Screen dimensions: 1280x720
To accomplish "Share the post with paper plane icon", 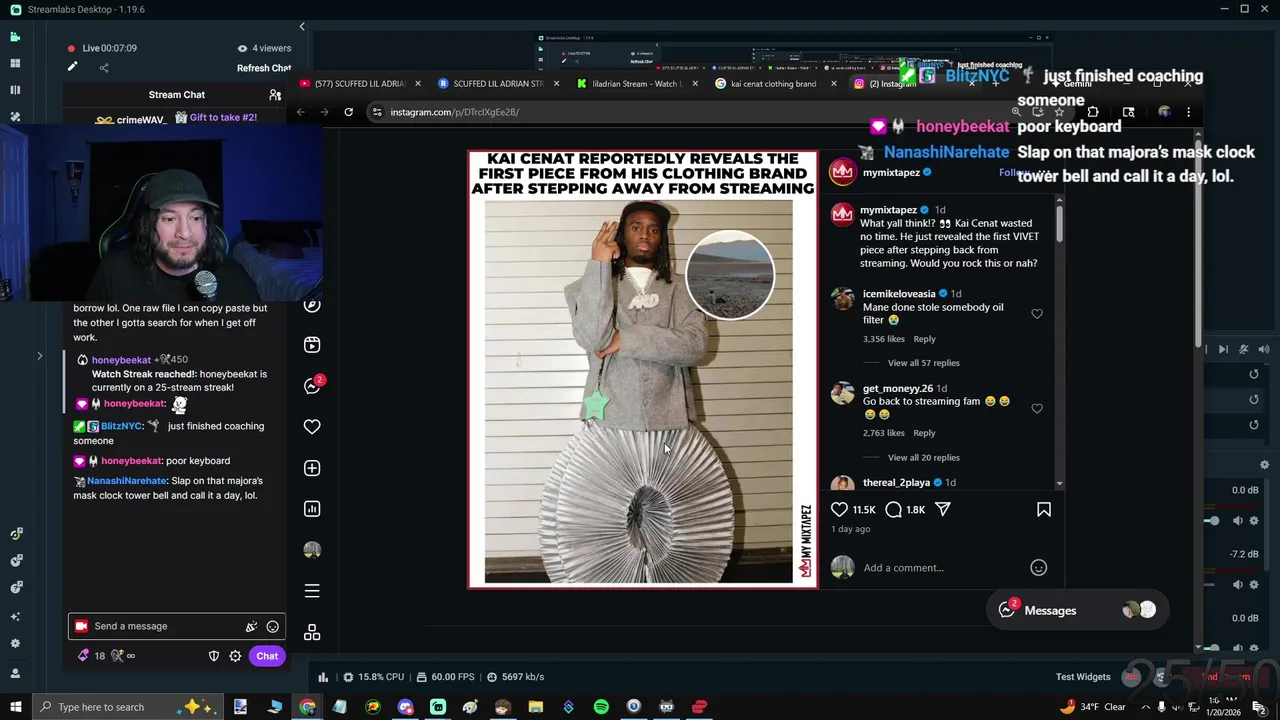I will tap(943, 509).
